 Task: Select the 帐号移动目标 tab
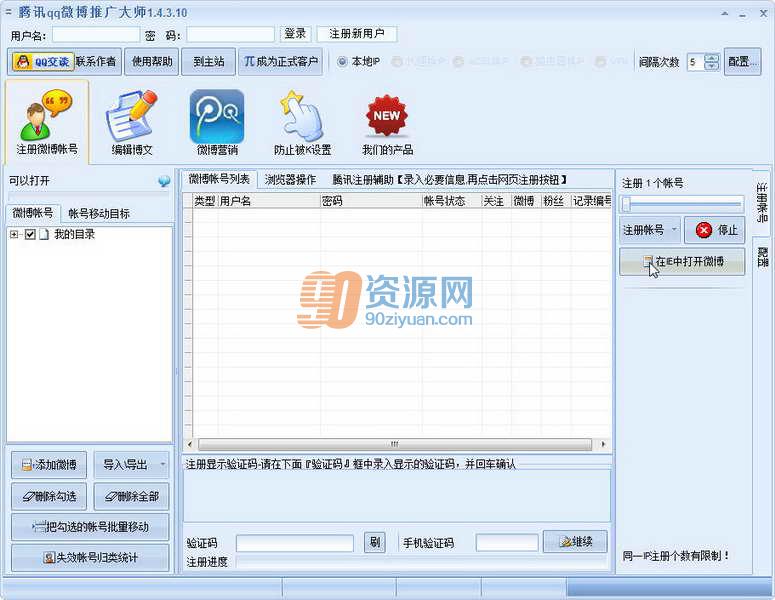(x=99, y=214)
